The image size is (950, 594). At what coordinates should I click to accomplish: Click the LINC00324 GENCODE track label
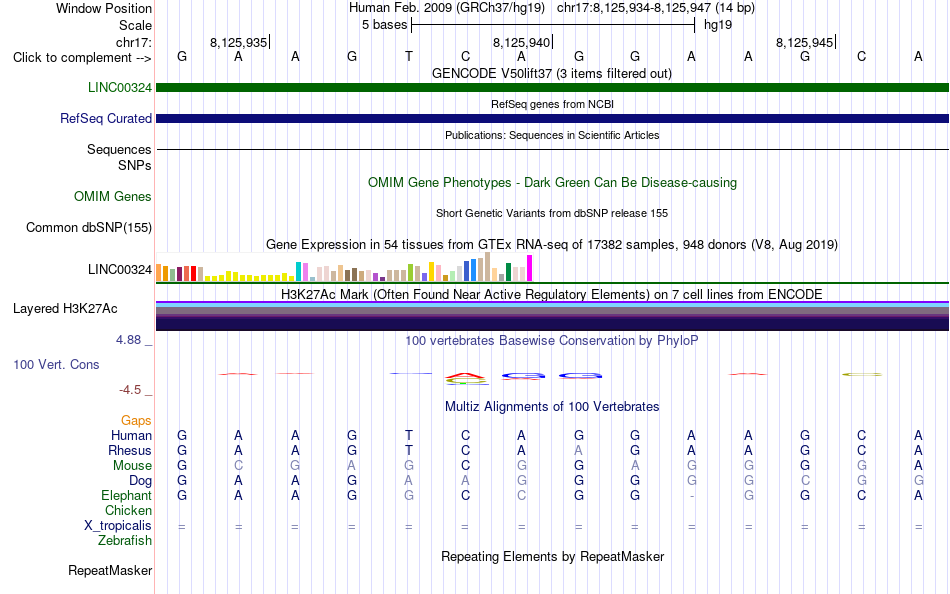(x=119, y=87)
